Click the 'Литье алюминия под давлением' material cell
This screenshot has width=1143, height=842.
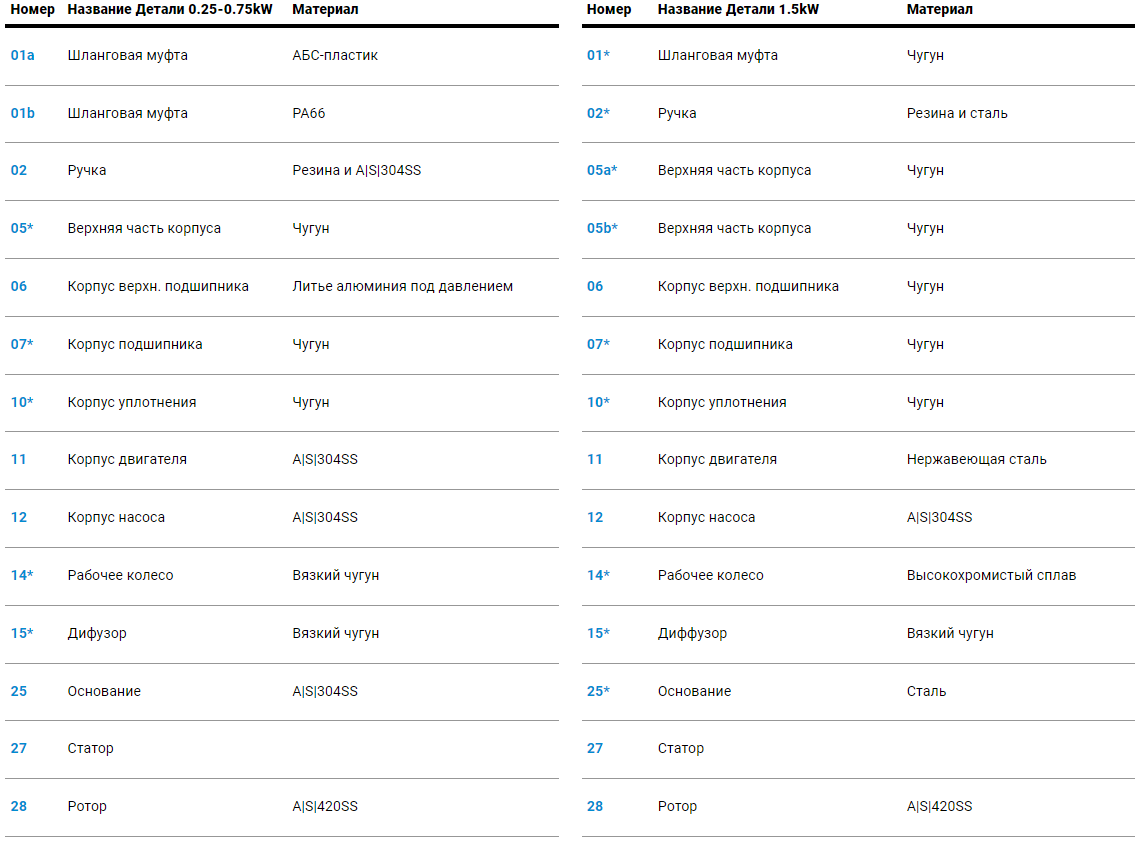[402, 286]
